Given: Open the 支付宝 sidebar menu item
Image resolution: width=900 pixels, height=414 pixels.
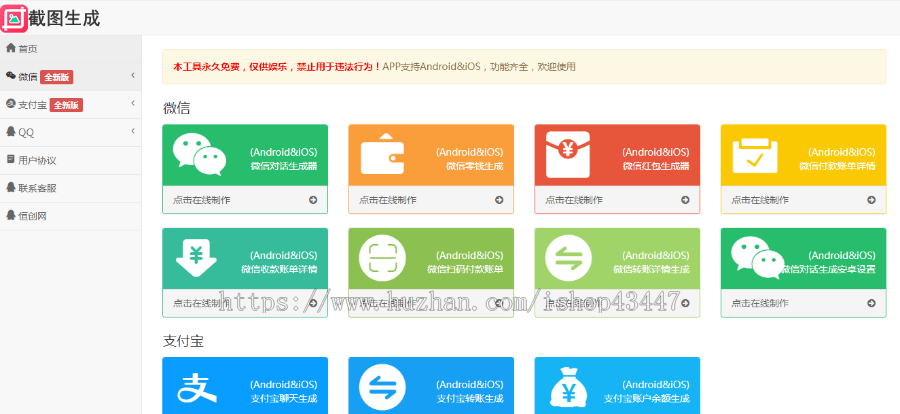Looking at the screenshot, I should click(71, 105).
